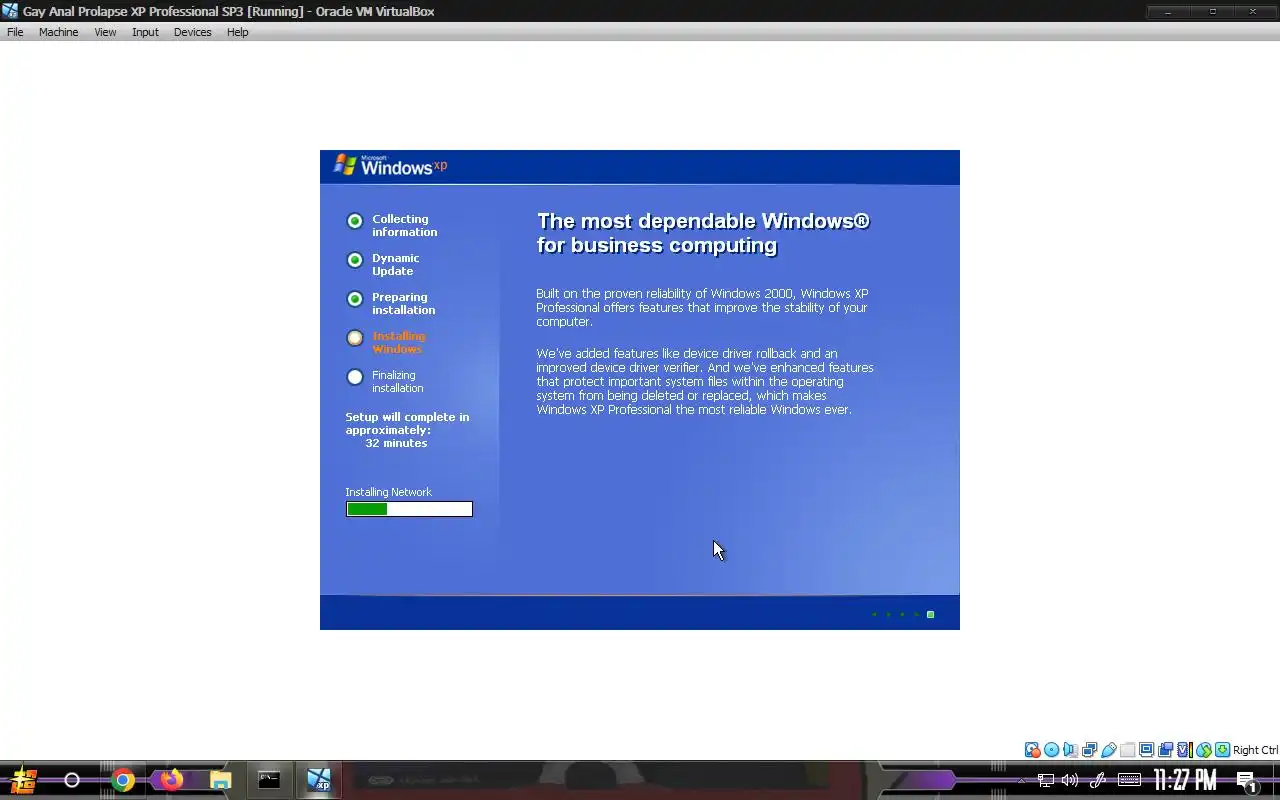Open the VirtualBox hard disk activity indicator
This screenshot has width=1280, height=800.
coord(1032,750)
